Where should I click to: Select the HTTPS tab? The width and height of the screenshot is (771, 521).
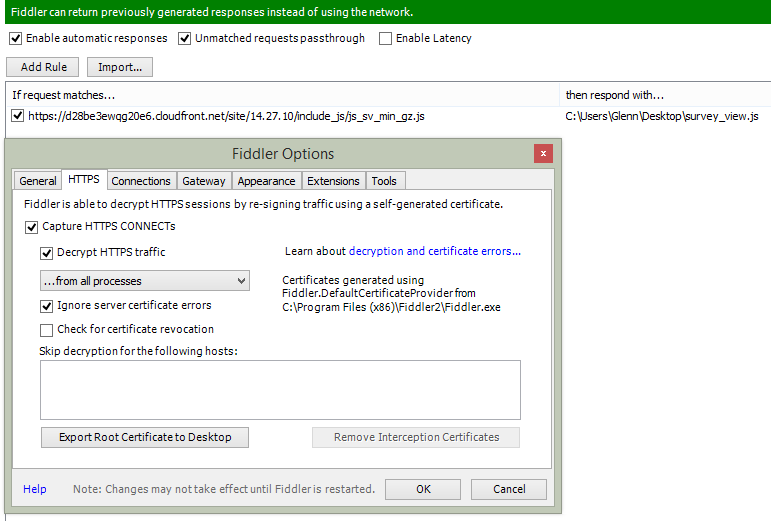point(84,179)
